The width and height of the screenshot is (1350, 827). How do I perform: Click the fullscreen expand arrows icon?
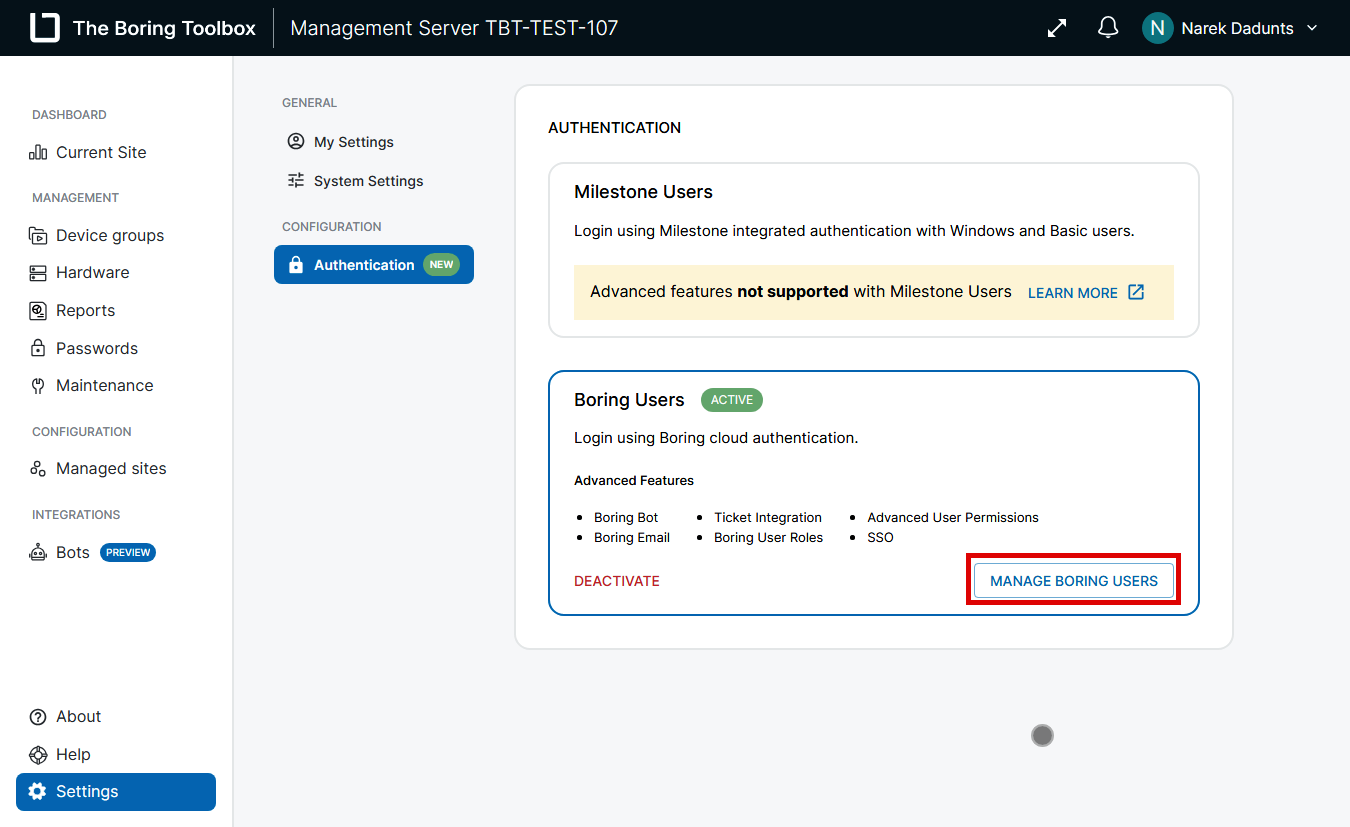click(1057, 28)
